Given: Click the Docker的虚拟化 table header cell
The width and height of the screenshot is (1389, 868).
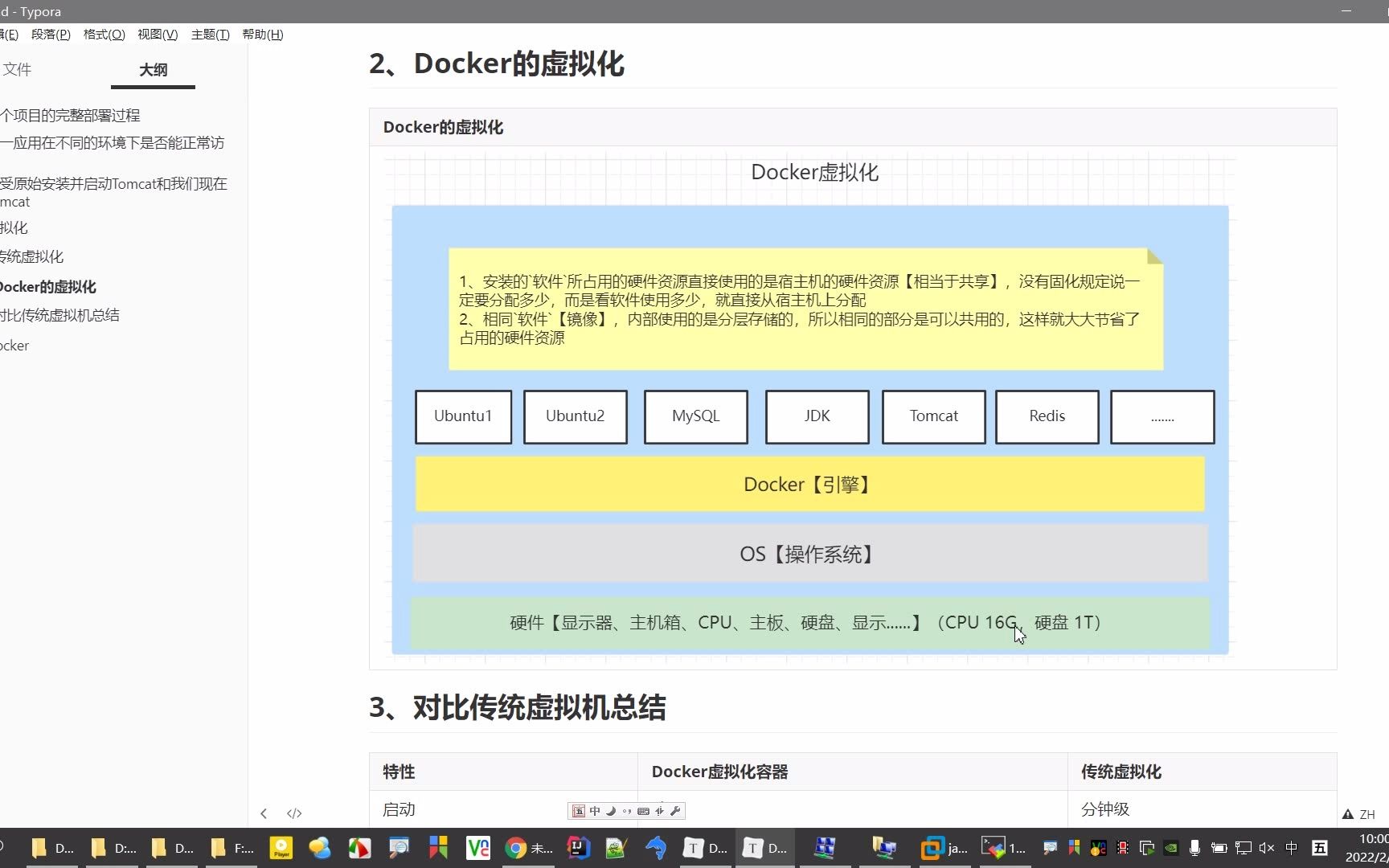Looking at the screenshot, I should coord(853,127).
